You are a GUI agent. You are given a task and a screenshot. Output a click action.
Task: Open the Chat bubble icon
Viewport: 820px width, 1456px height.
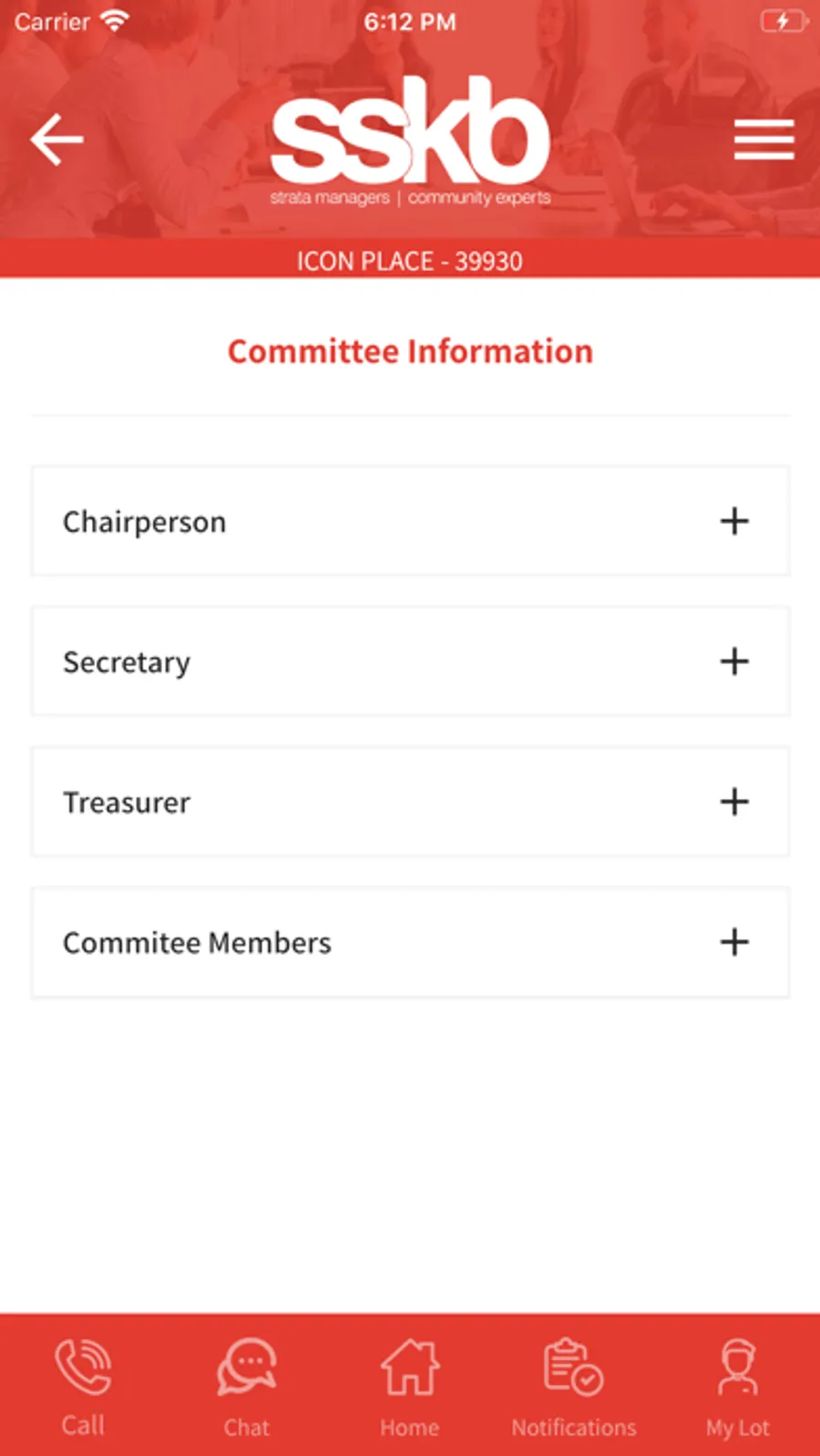246,1367
